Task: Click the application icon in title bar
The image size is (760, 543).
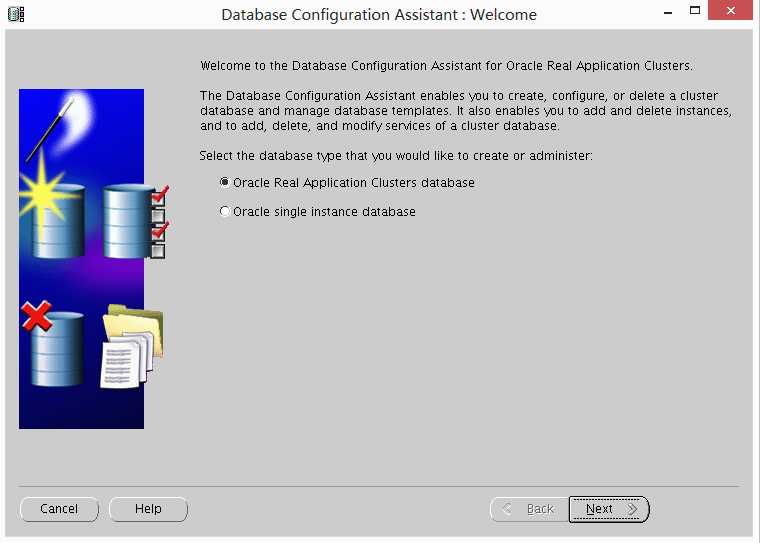Action: point(16,14)
